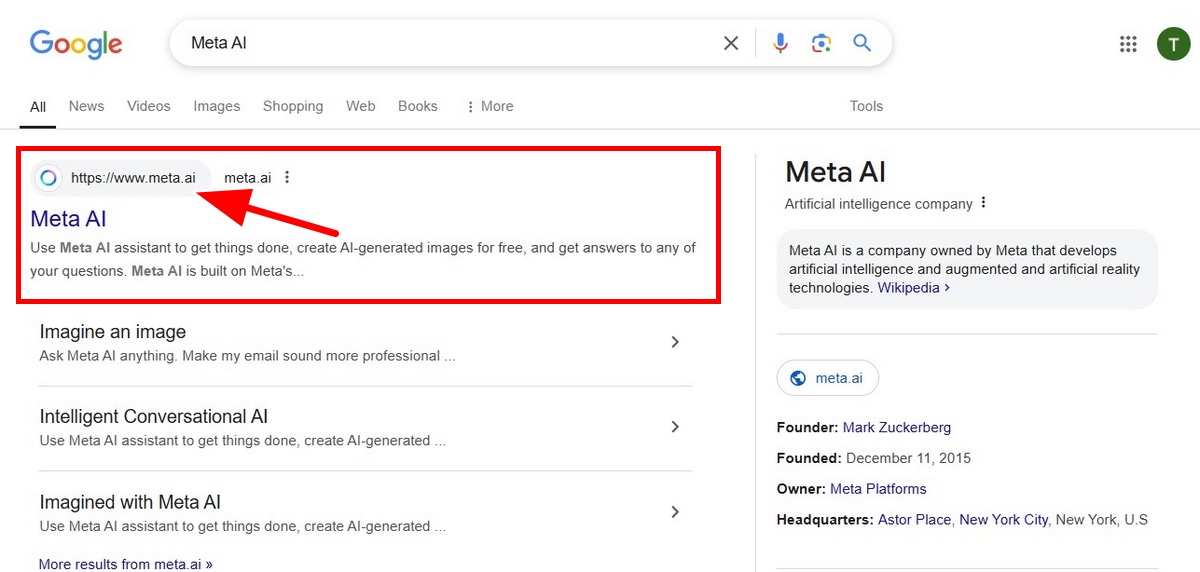Image resolution: width=1200 pixels, height=572 pixels.
Task: Open the Meta Platforms owner link
Action: tap(878, 489)
